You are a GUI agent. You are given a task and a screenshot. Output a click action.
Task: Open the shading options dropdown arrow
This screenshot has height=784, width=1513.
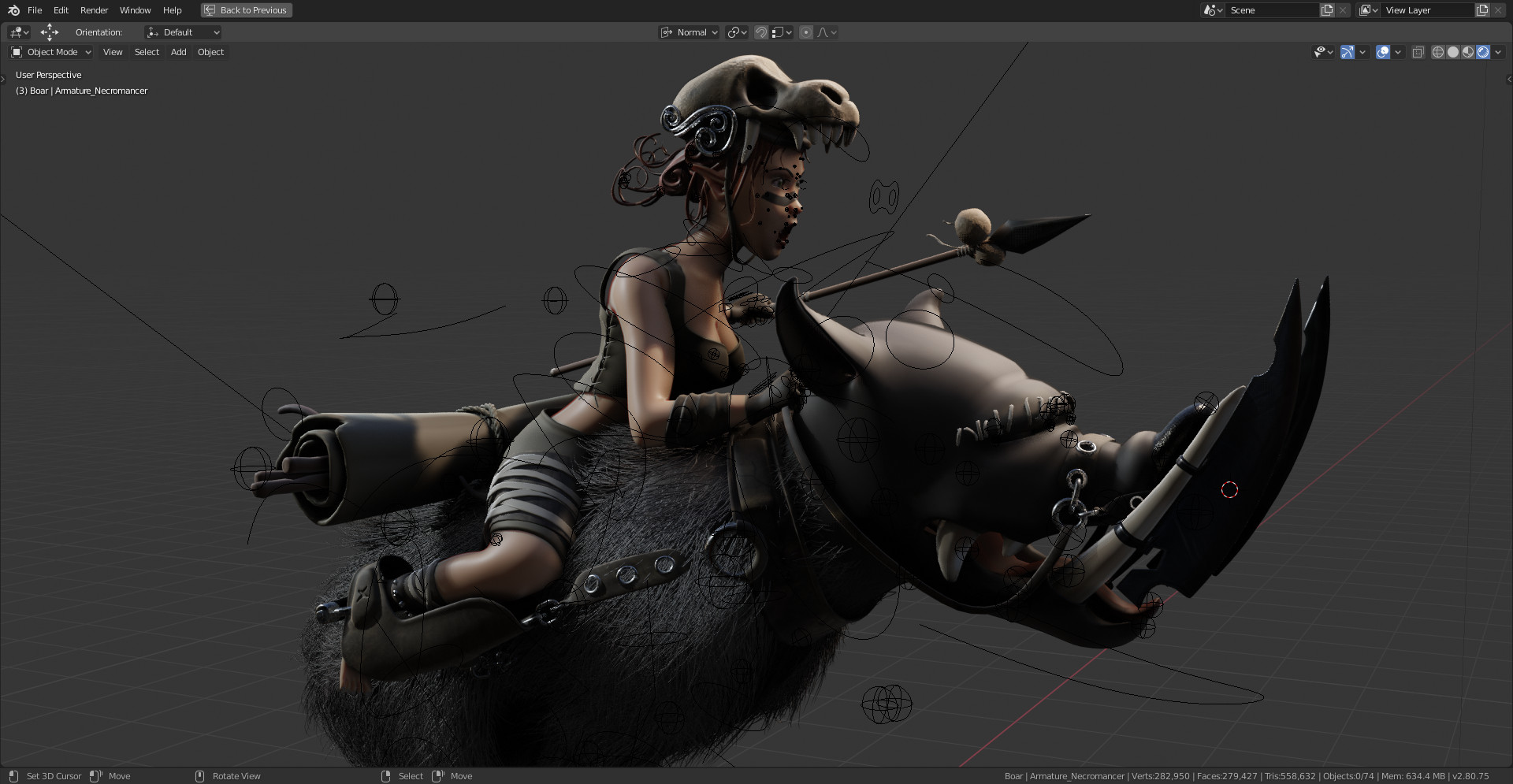coord(1499,52)
